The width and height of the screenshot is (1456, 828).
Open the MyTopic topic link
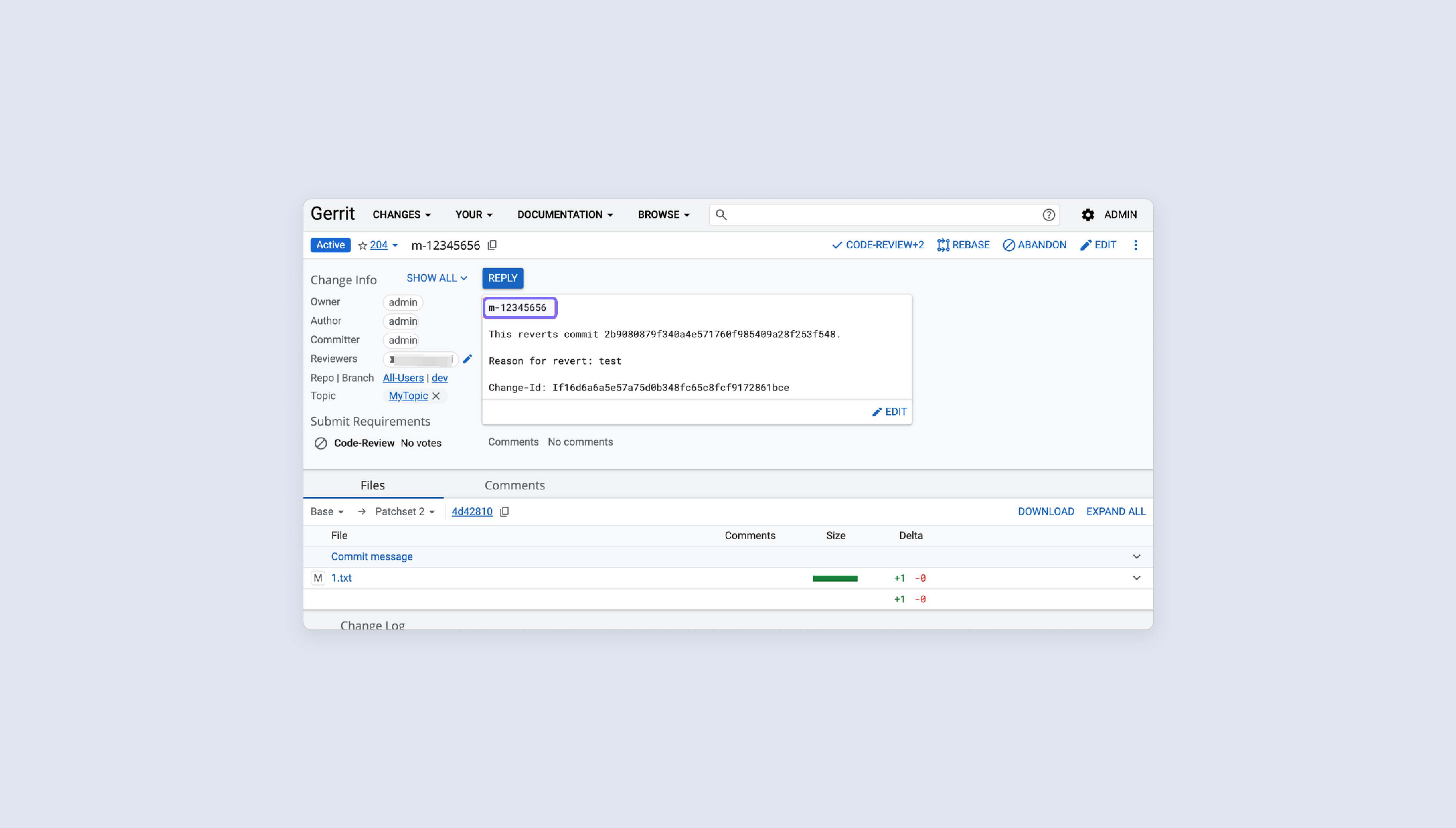[x=408, y=396]
